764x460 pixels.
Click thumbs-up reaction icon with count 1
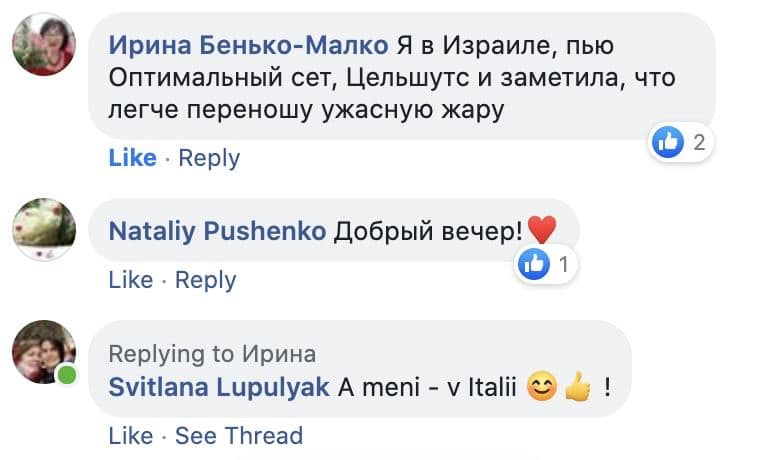click(535, 265)
